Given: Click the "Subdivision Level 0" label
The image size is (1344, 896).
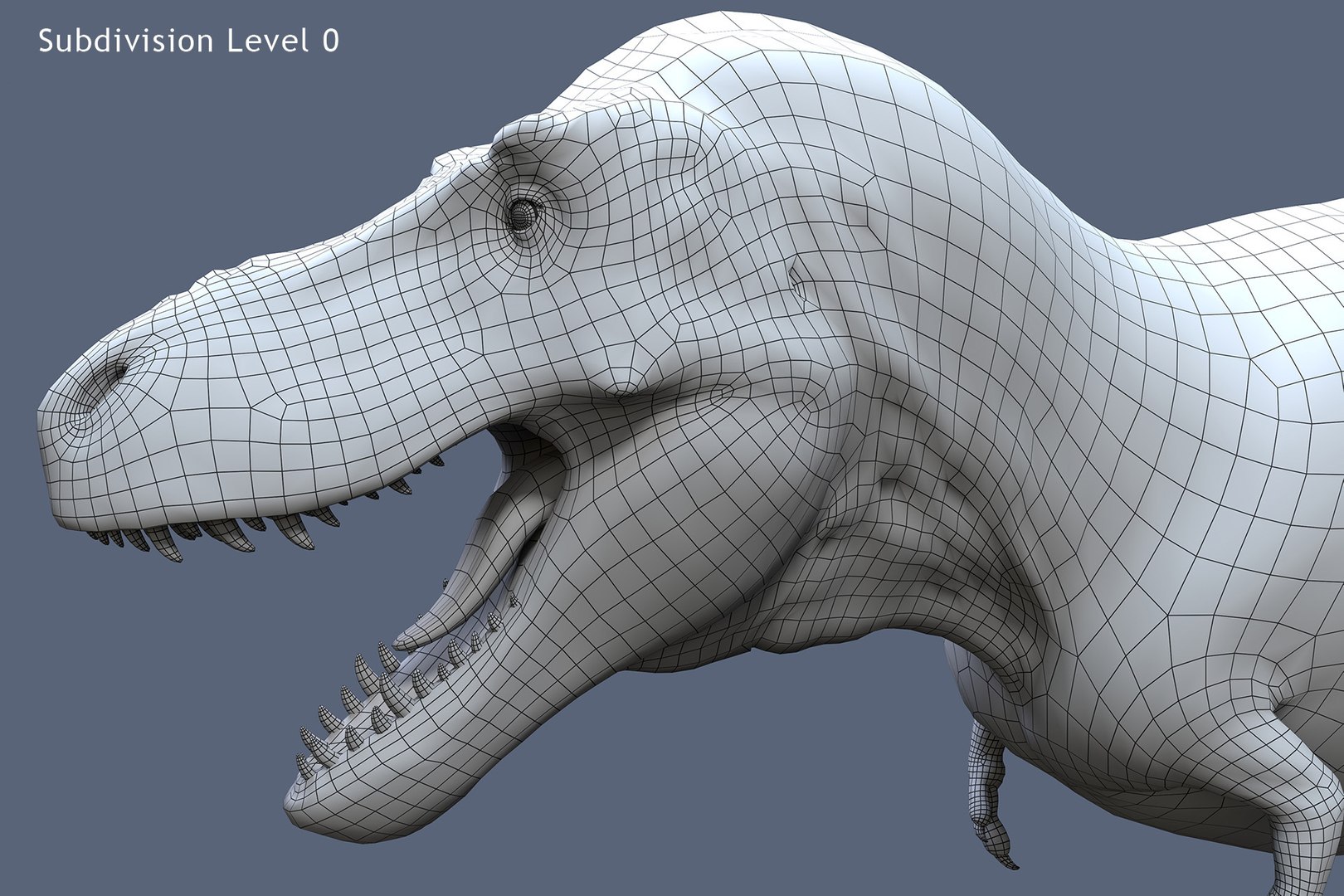Looking at the screenshot, I should (189, 41).
